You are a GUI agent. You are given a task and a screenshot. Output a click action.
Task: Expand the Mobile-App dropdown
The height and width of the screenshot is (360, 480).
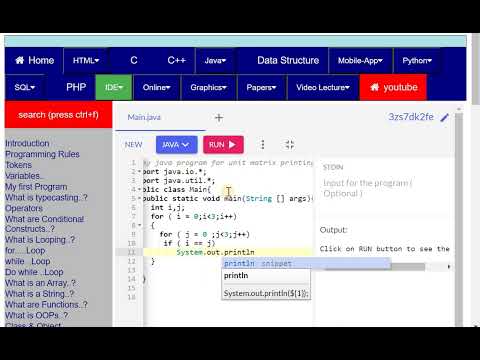click(x=360, y=60)
